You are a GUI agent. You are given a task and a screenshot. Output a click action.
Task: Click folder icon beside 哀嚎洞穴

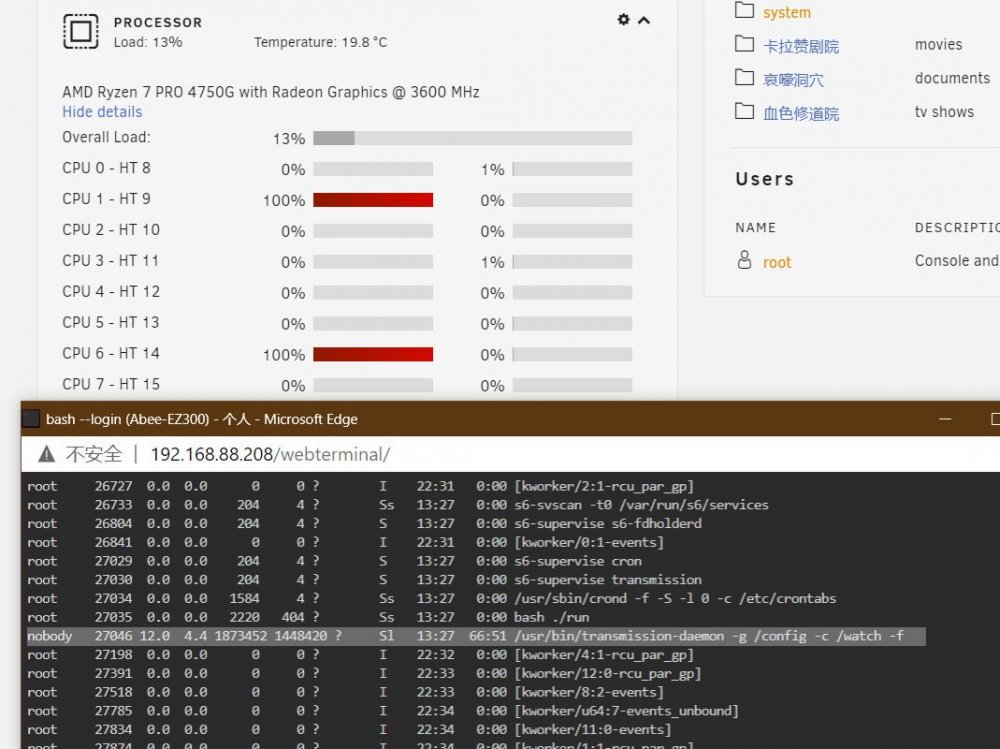(744, 78)
